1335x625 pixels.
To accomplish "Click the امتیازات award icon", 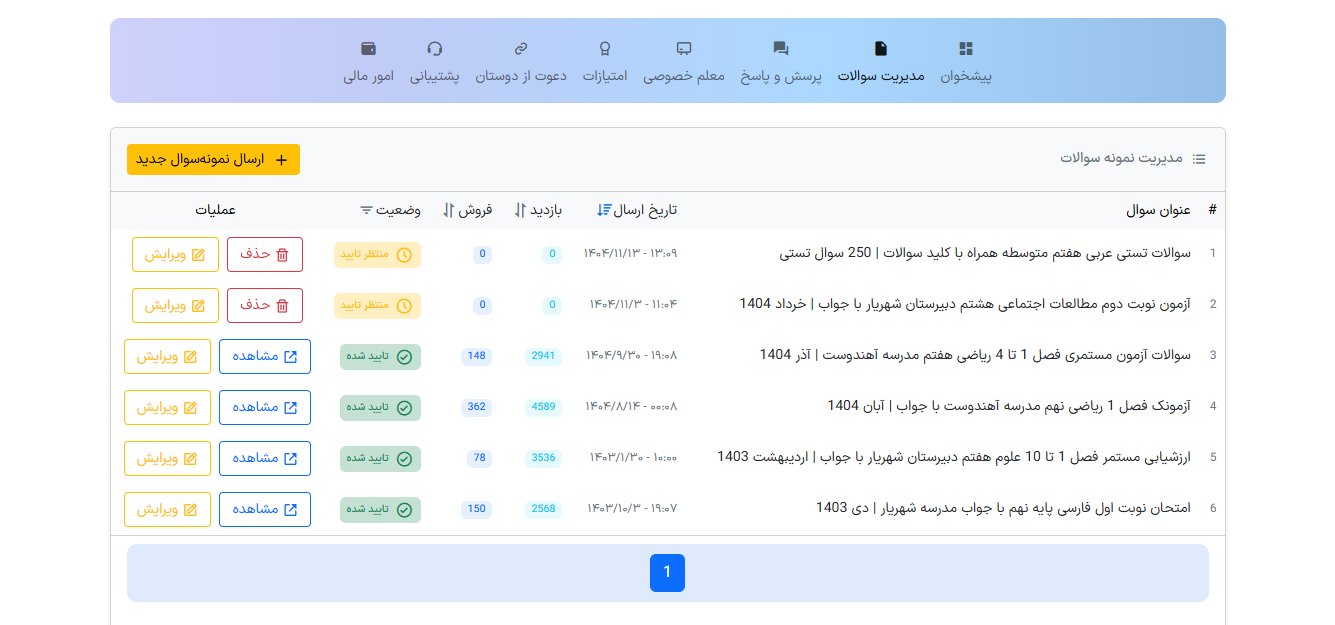I will [605, 48].
